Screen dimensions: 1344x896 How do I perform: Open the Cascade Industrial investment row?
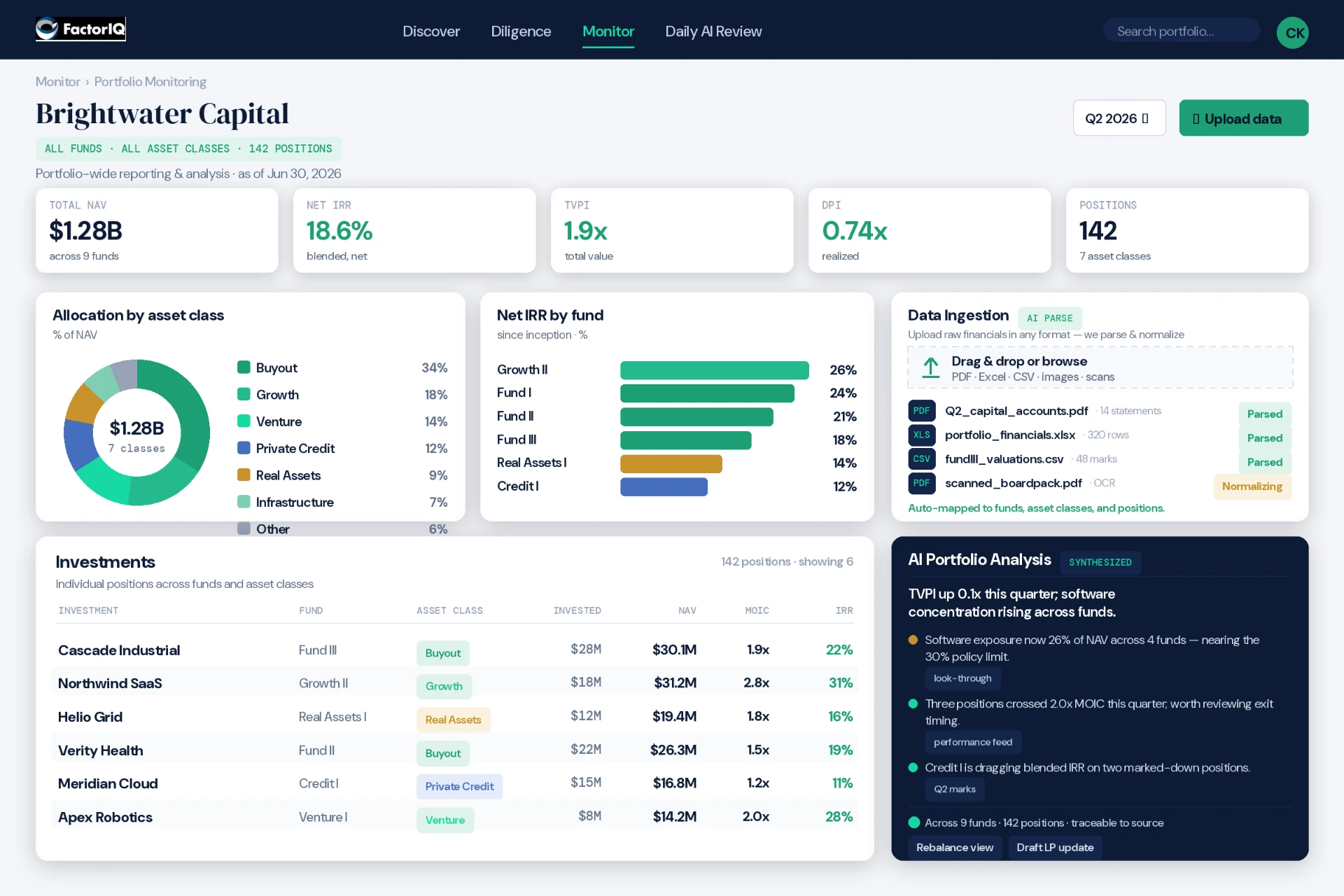coord(455,650)
